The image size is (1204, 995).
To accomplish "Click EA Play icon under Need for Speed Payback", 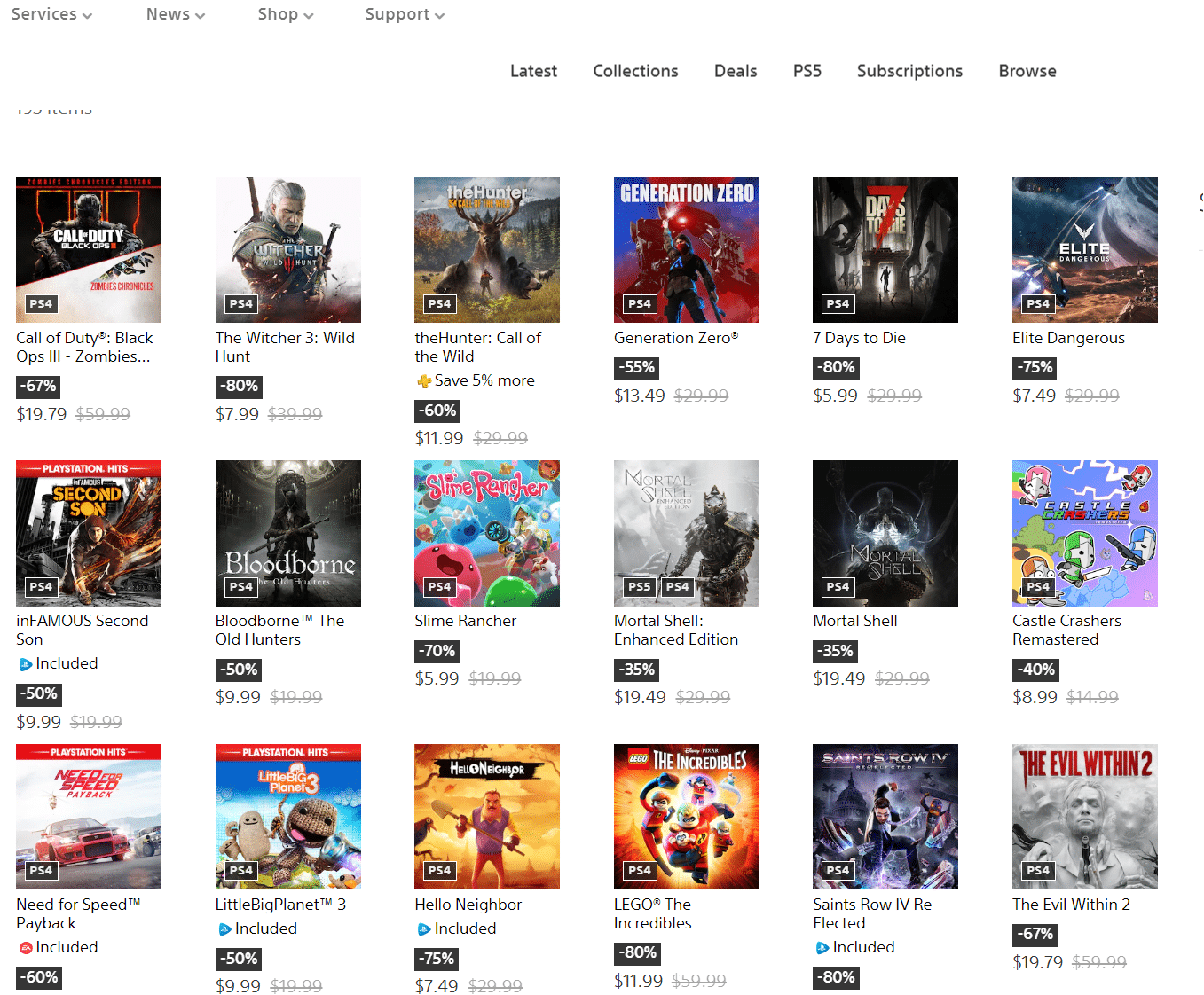I will [x=26, y=948].
